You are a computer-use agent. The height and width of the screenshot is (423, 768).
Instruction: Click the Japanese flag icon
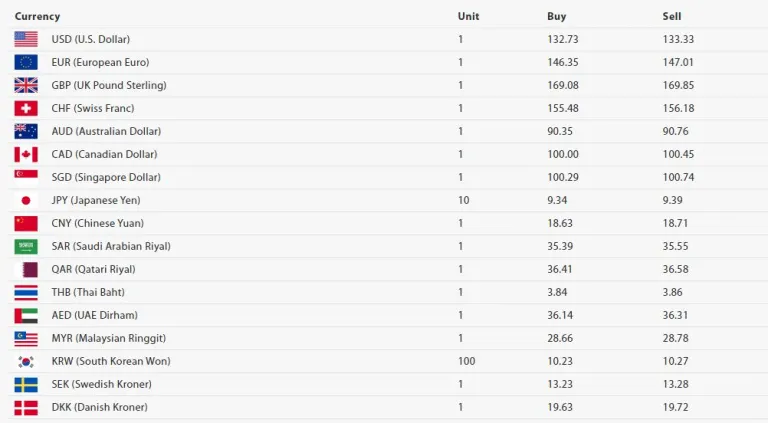coord(26,200)
